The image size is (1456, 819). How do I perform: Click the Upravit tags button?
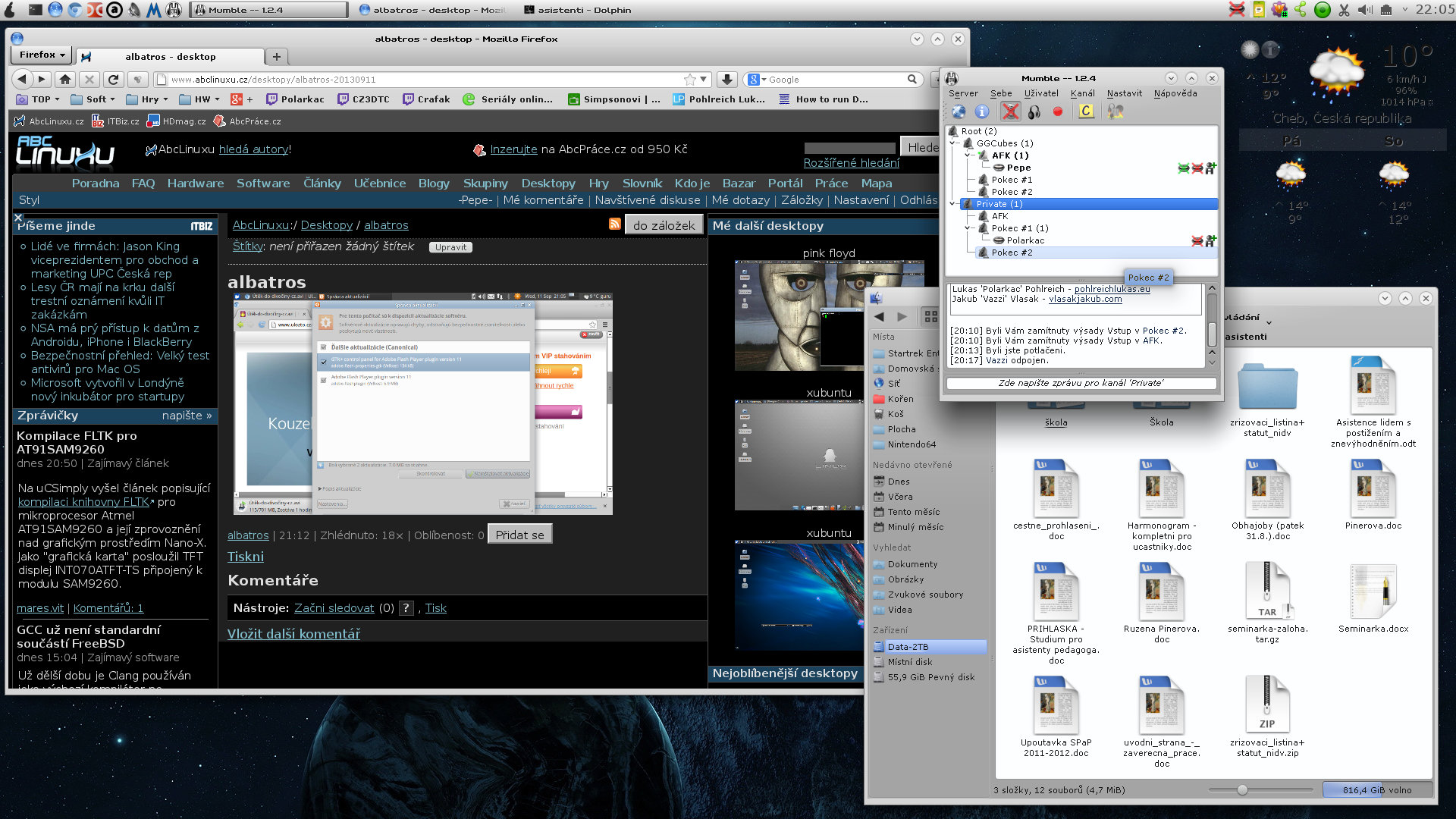(x=450, y=247)
